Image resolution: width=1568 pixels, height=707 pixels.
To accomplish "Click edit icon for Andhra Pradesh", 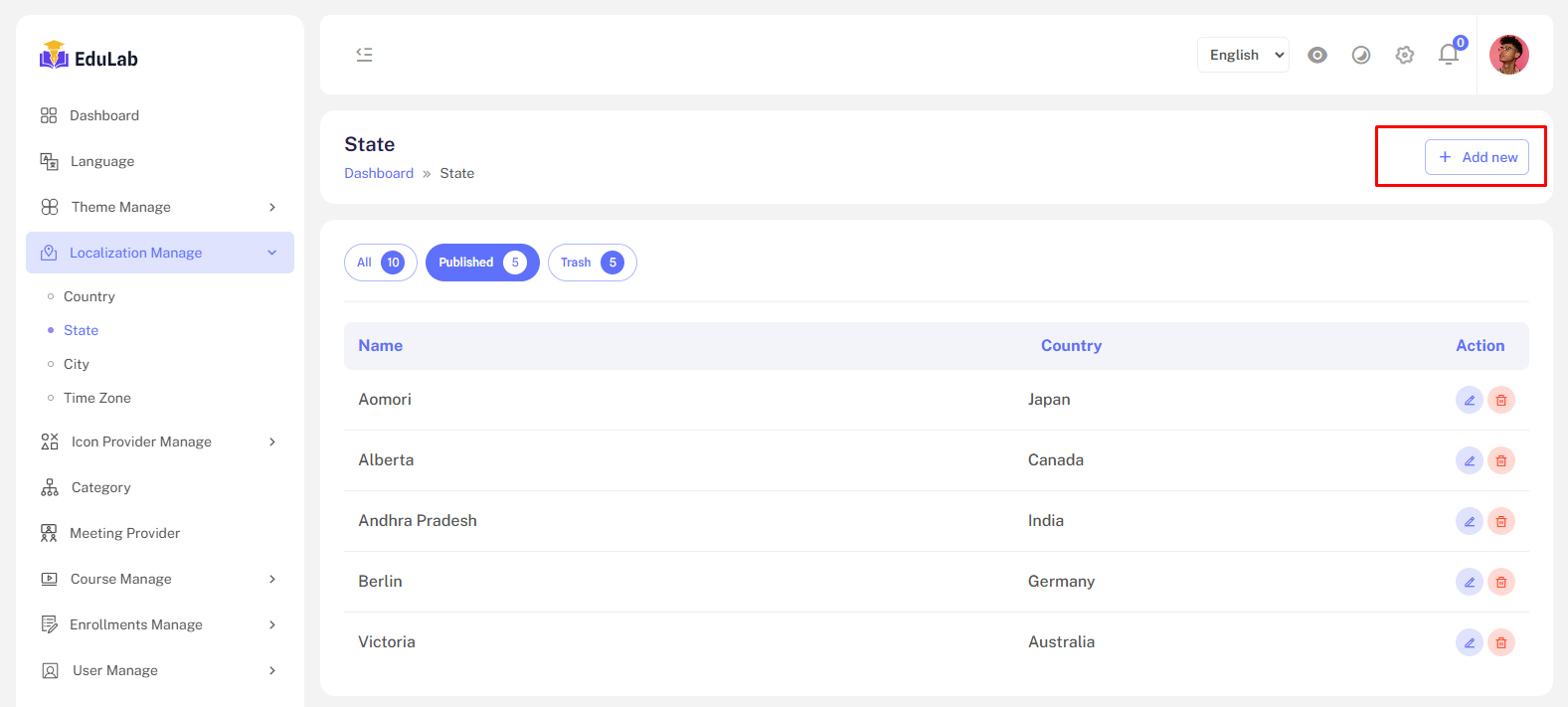I will 1469,521.
